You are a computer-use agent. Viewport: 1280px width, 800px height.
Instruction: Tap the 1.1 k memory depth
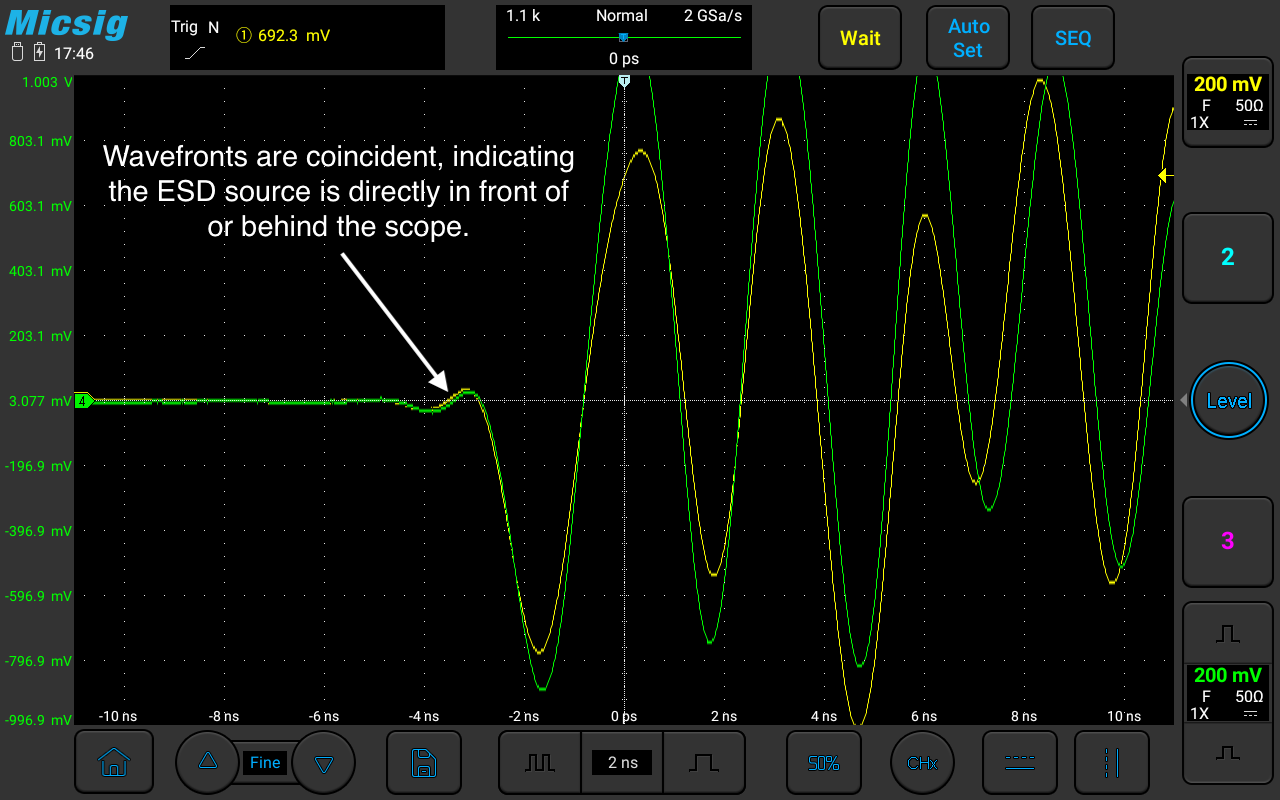523,16
